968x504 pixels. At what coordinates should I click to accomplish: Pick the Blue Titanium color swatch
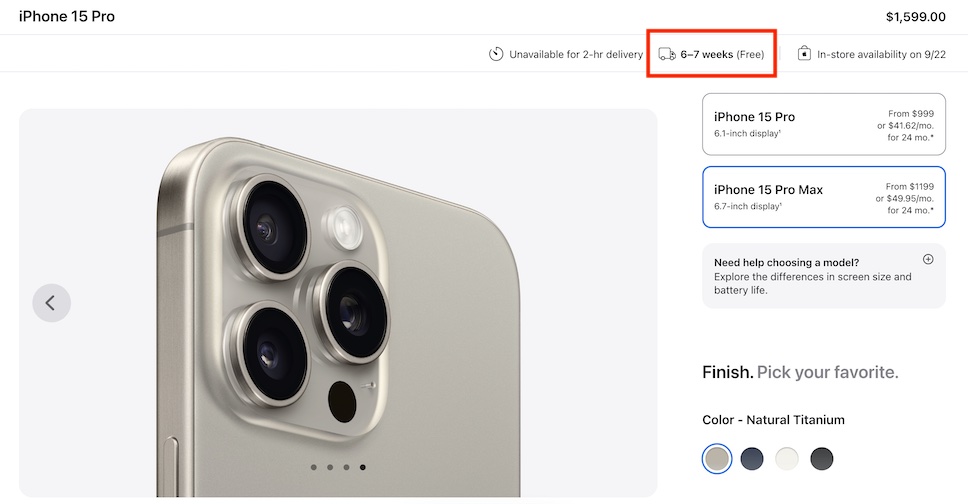pos(752,459)
